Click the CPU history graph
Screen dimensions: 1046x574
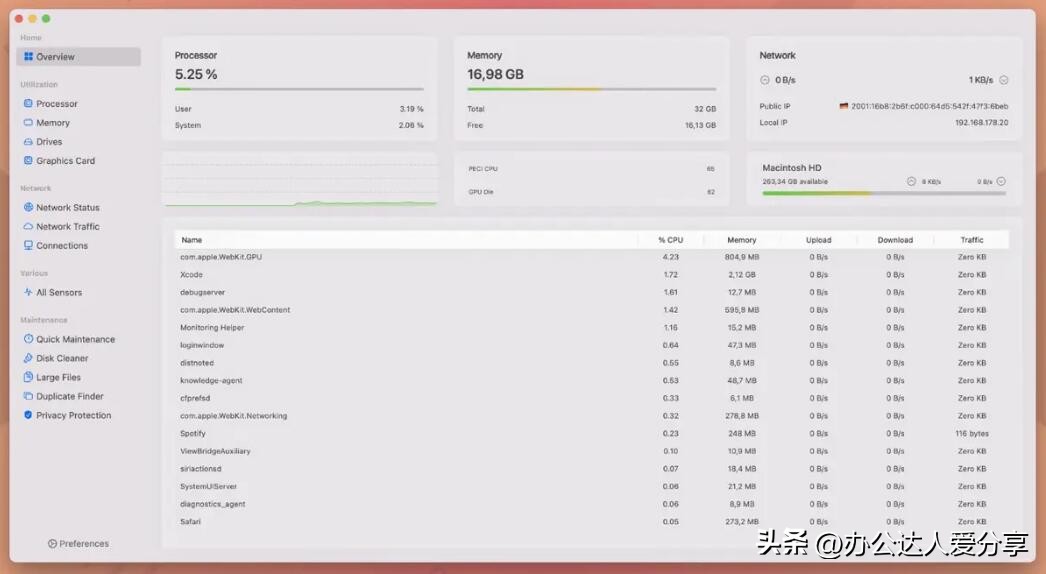[x=300, y=179]
